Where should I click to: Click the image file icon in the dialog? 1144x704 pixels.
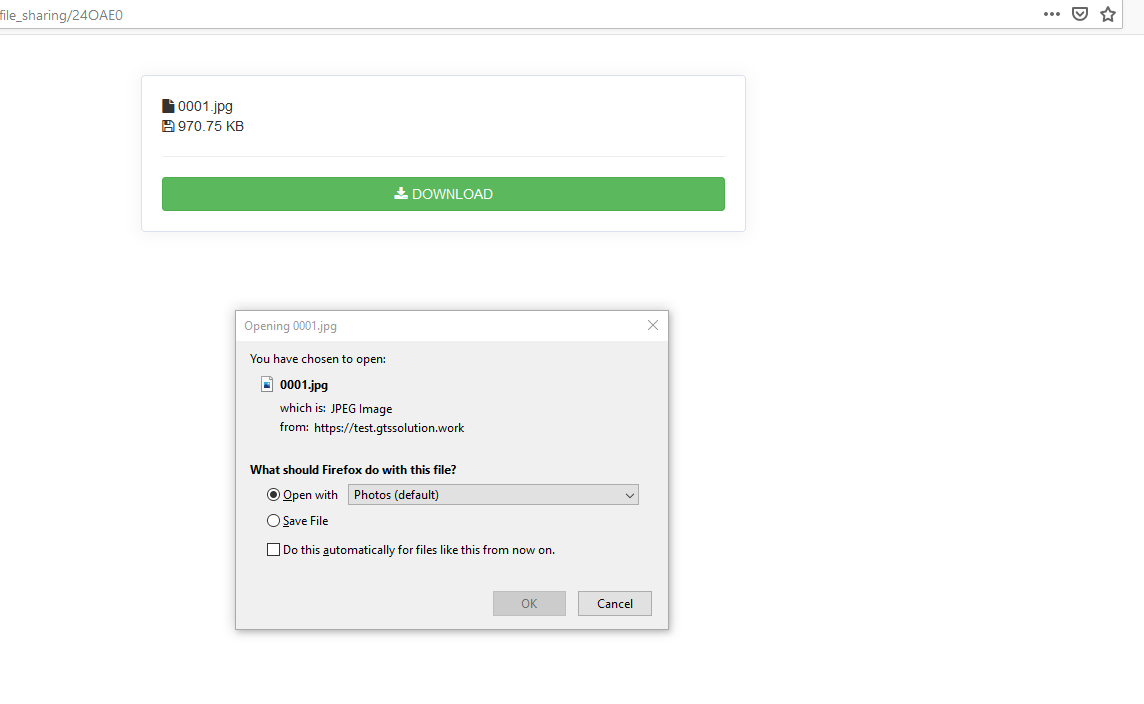(x=267, y=384)
